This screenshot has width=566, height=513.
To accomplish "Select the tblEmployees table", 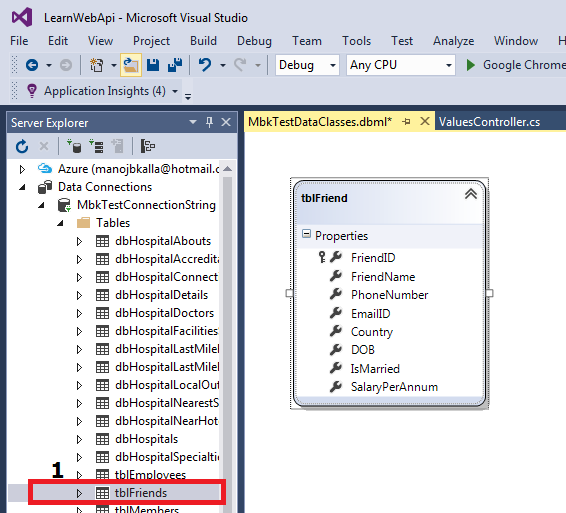I will pyautogui.click(x=151, y=475).
